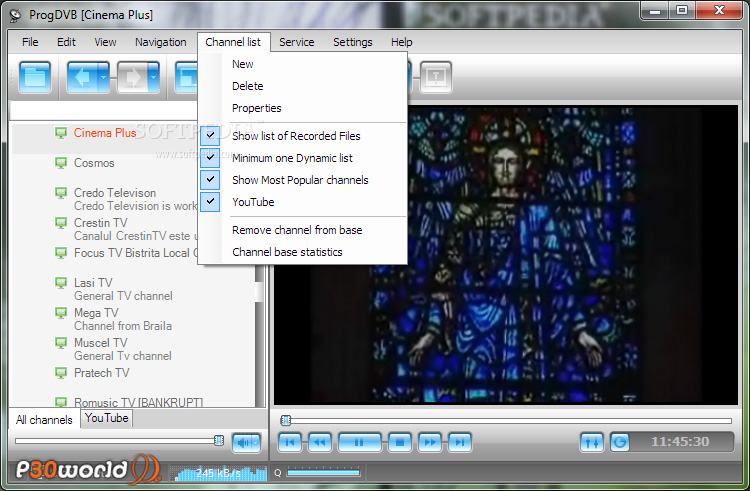This screenshot has height=491, width=750.
Task: Click the volume slider handle
Action: (x=219, y=440)
